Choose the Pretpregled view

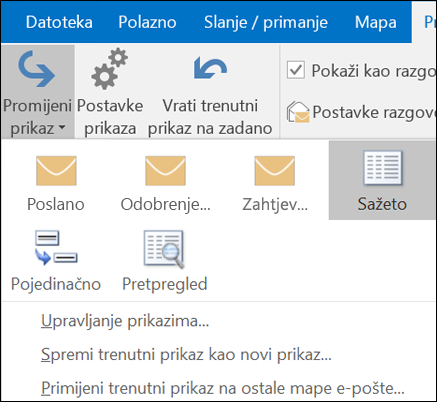[165, 261]
